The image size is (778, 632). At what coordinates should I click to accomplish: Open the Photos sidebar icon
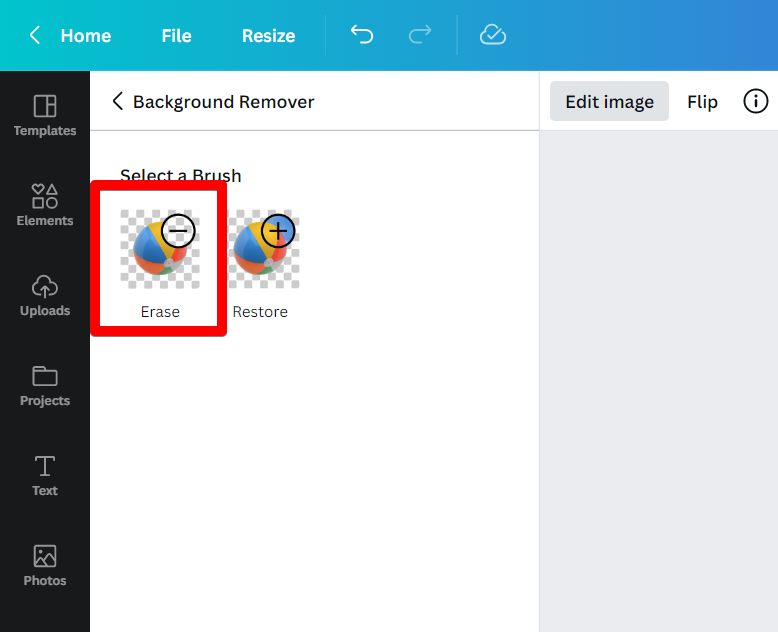click(45, 556)
